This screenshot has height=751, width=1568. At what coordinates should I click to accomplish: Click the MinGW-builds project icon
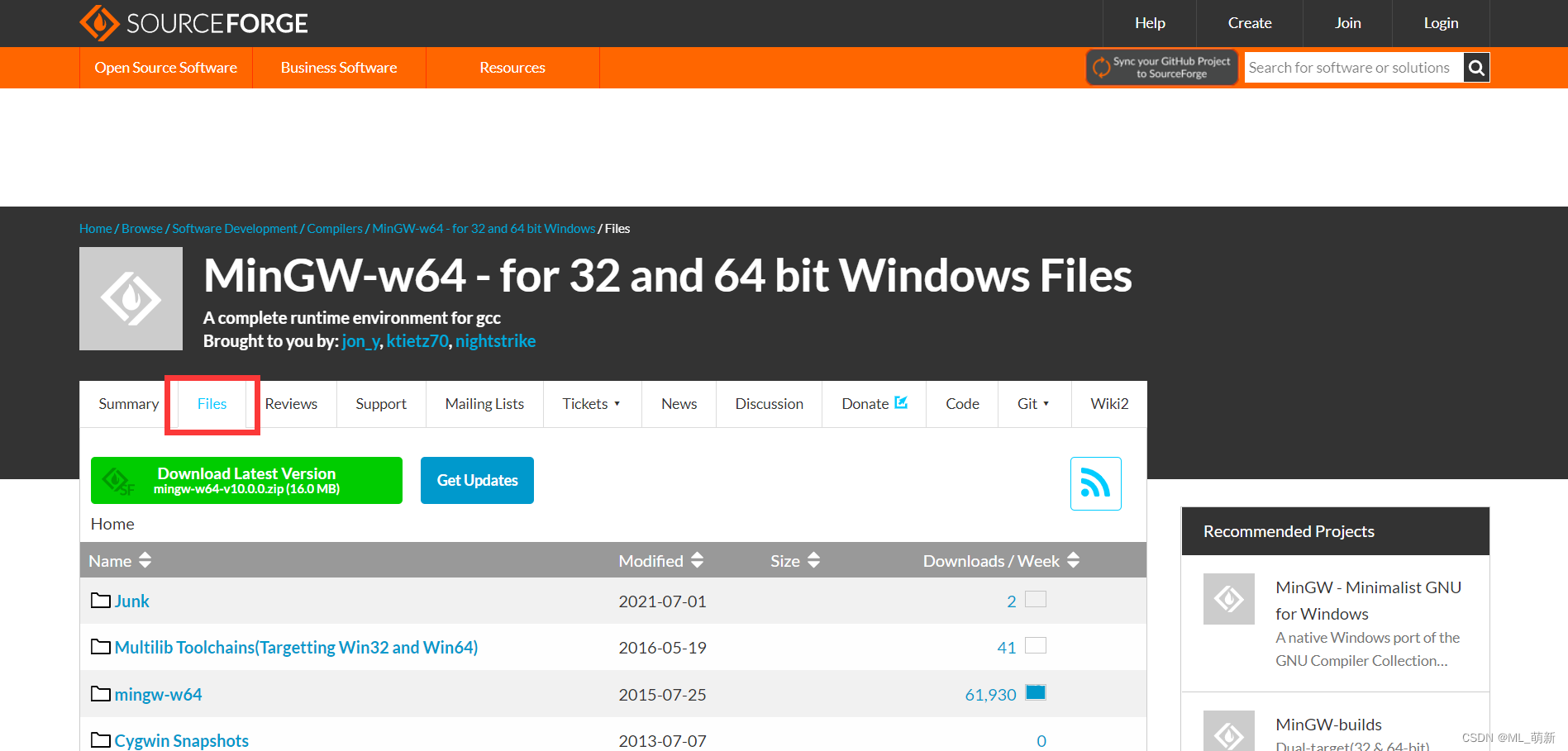pyautogui.click(x=1229, y=730)
